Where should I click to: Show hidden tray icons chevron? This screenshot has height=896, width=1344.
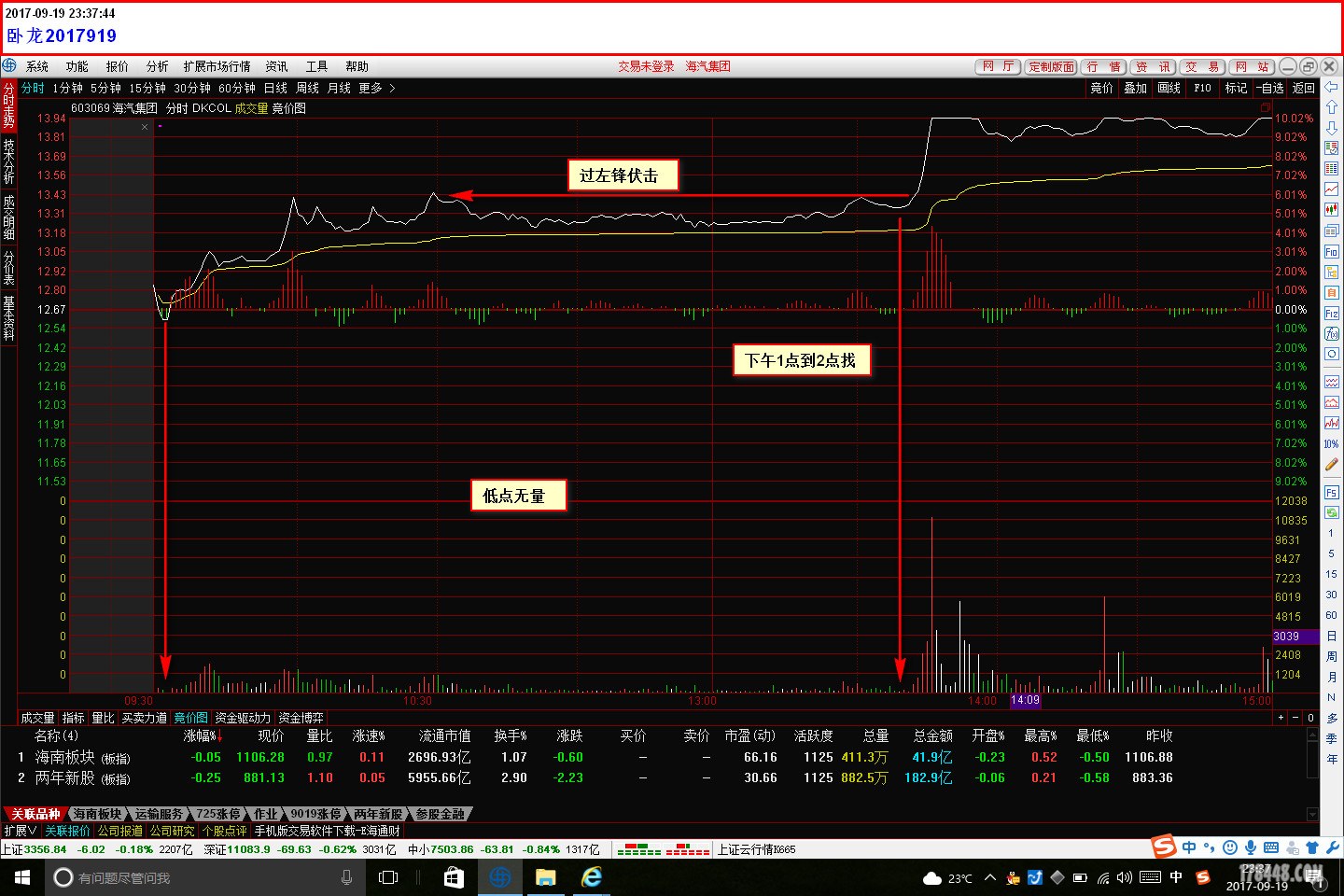click(990, 877)
